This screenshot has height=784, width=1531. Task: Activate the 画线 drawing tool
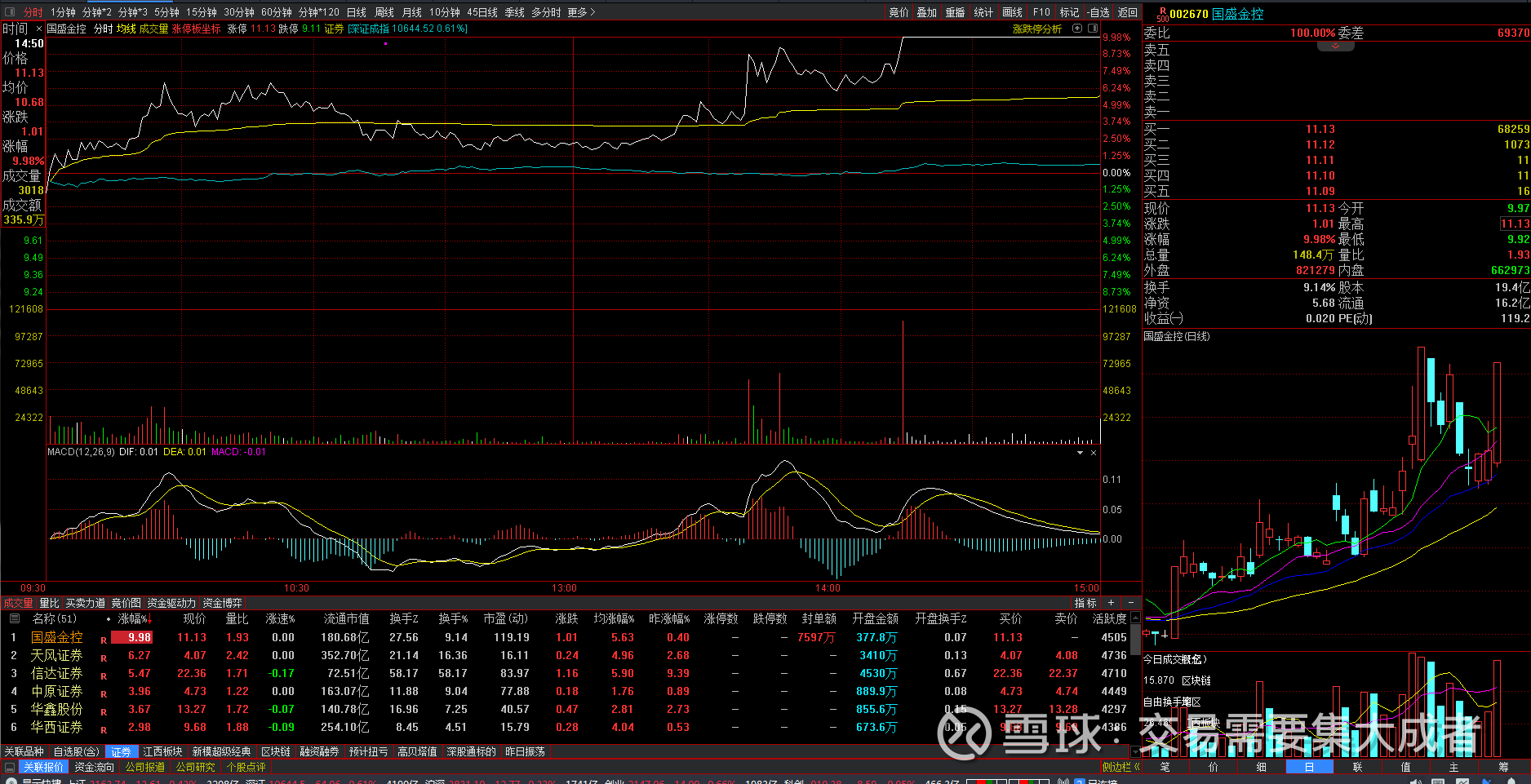[1013, 12]
